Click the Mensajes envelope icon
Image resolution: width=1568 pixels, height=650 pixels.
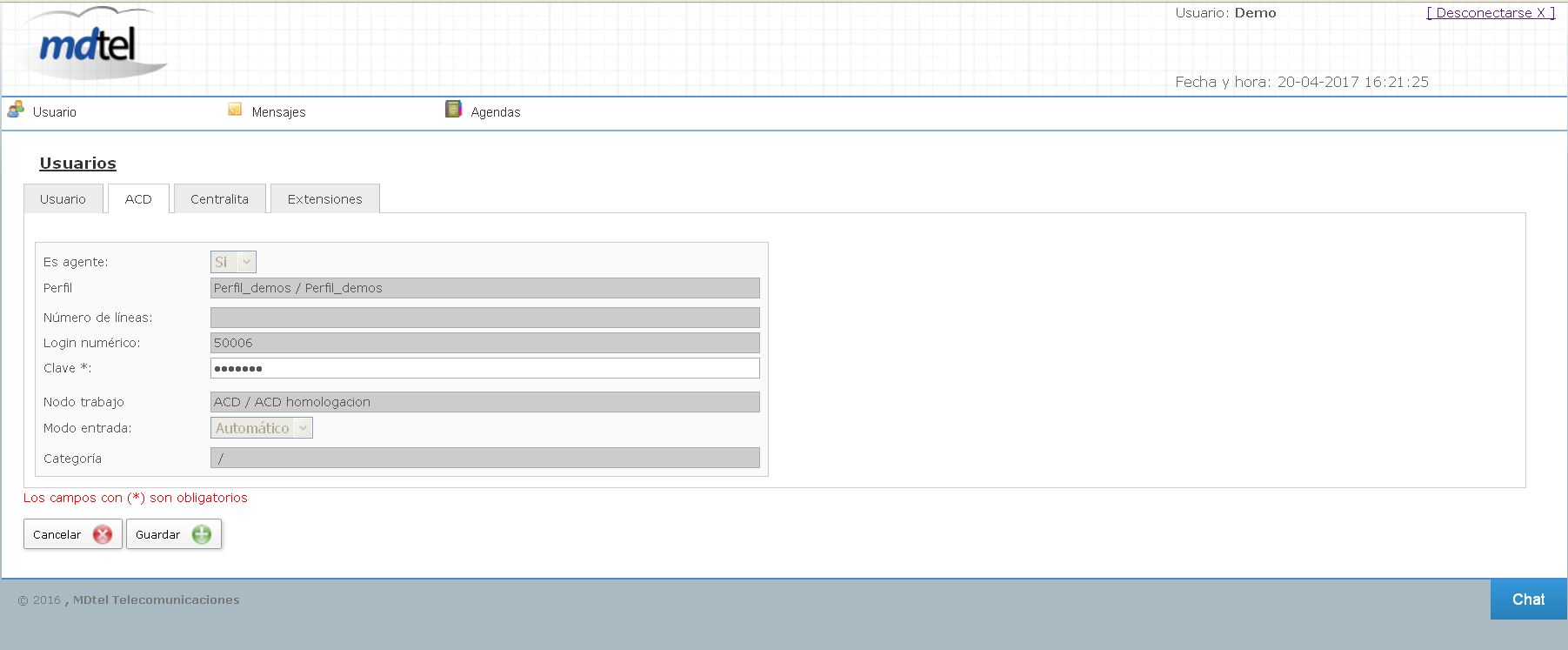(x=235, y=110)
